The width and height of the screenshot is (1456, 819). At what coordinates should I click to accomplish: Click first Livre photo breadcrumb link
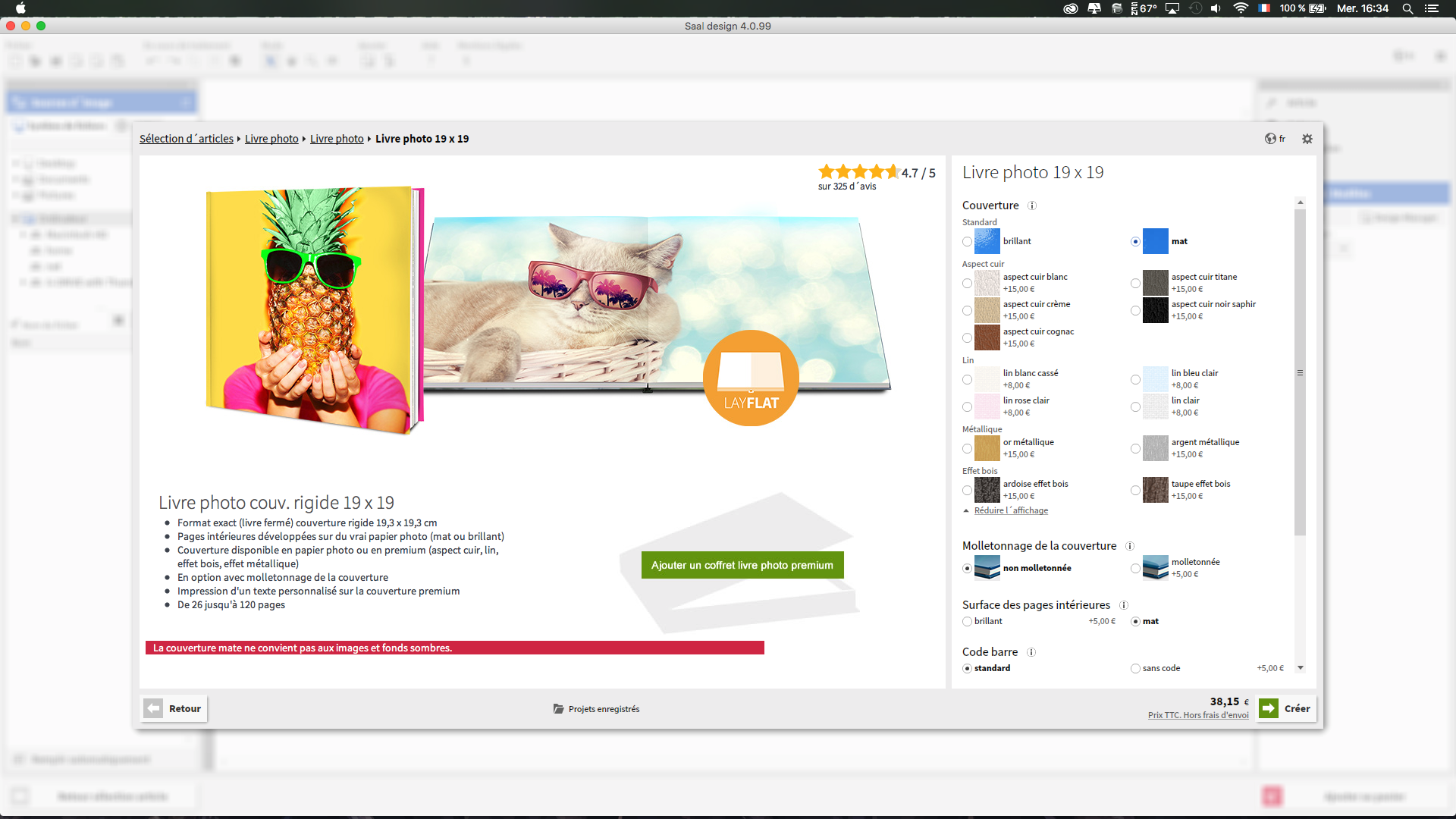click(x=271, y=139)
